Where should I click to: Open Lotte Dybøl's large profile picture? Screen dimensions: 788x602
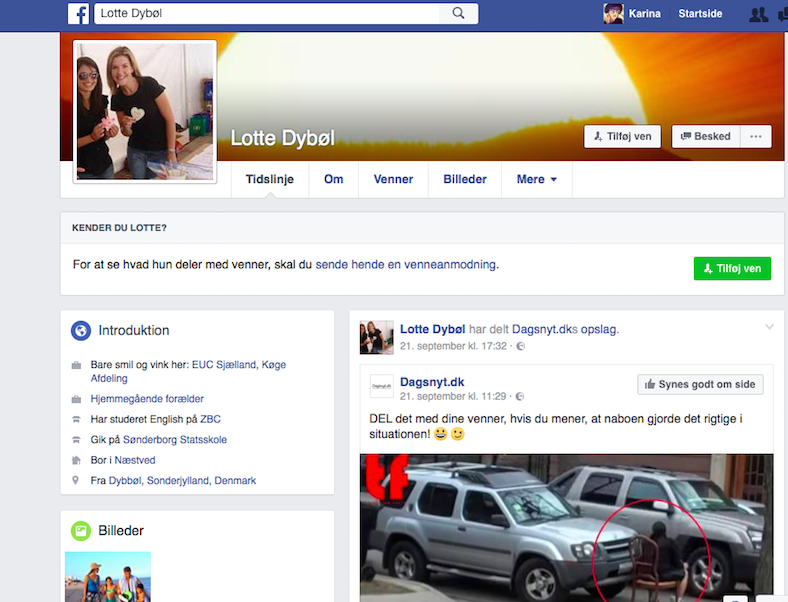pyautogui.click(x=145, y=112)
